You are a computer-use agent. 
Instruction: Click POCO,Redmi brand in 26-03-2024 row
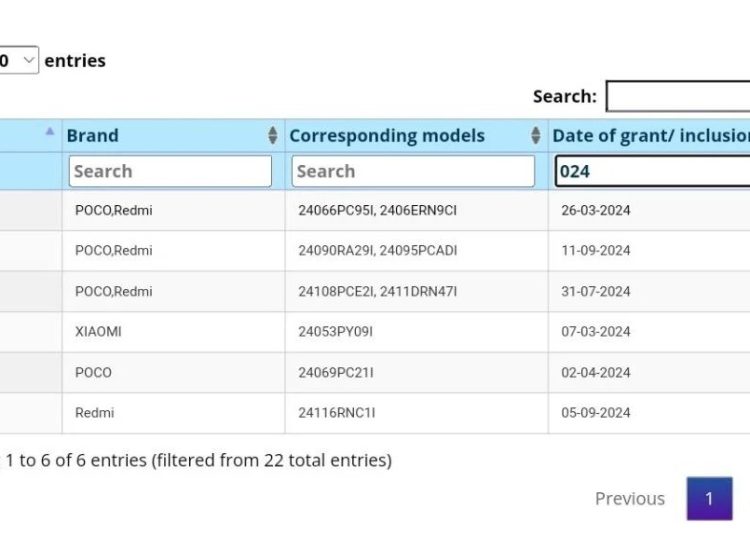point(174,210)
